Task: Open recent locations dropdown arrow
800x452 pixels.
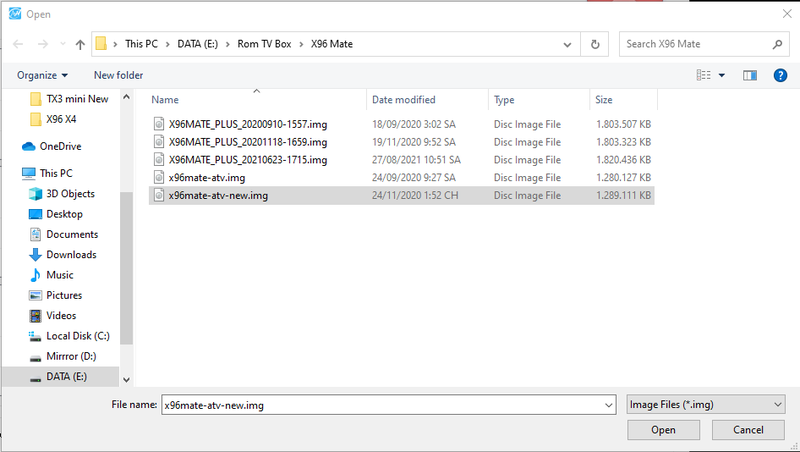Action: point(63,44)
